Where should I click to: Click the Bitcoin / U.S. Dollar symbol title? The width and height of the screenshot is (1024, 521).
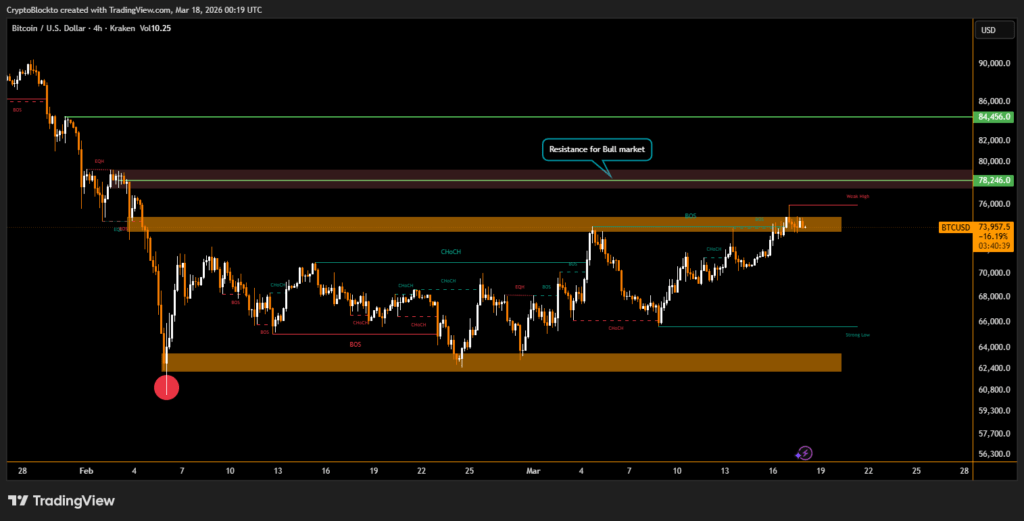coord(52,29)
